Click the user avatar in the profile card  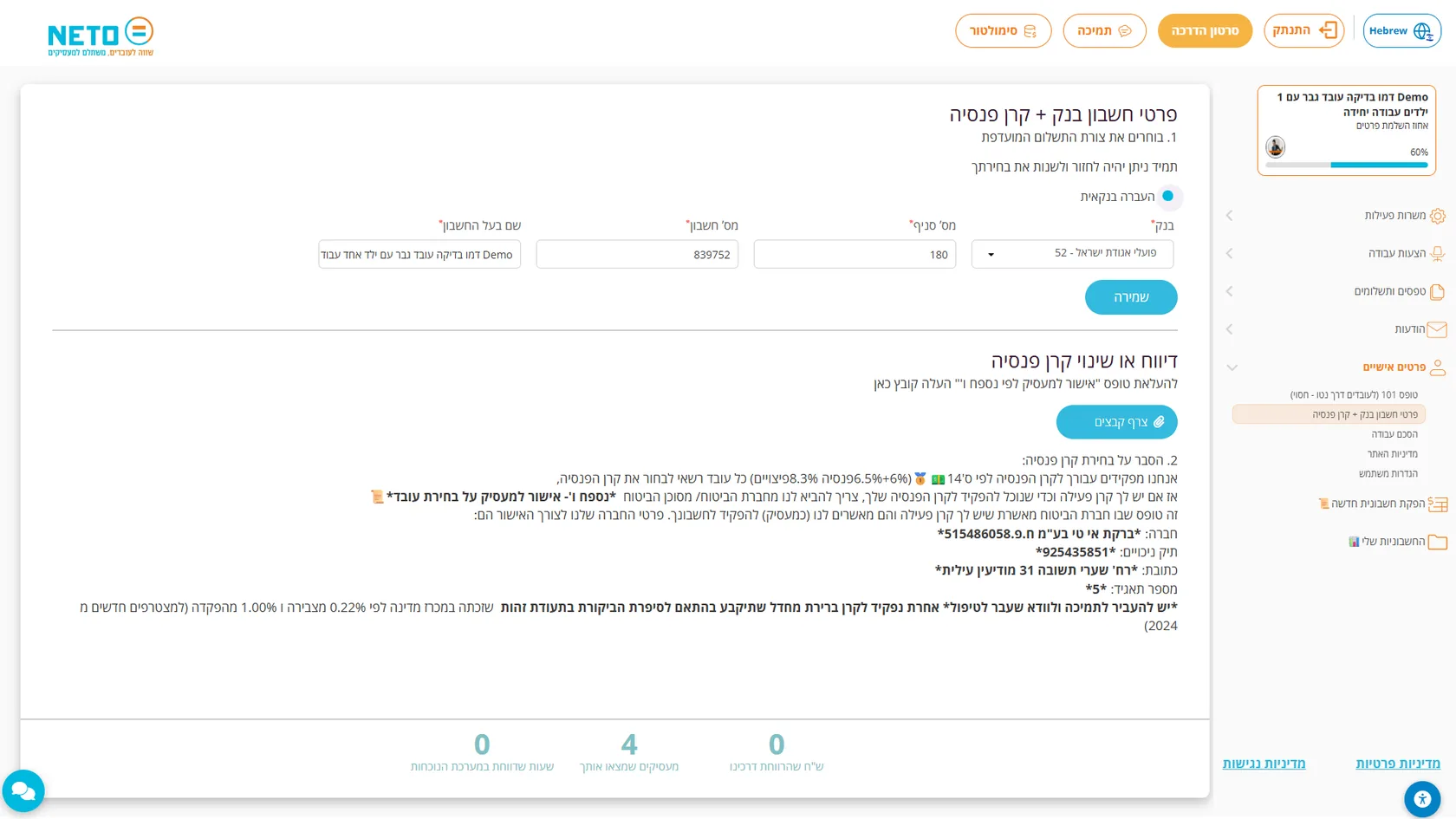(1275, 146)
